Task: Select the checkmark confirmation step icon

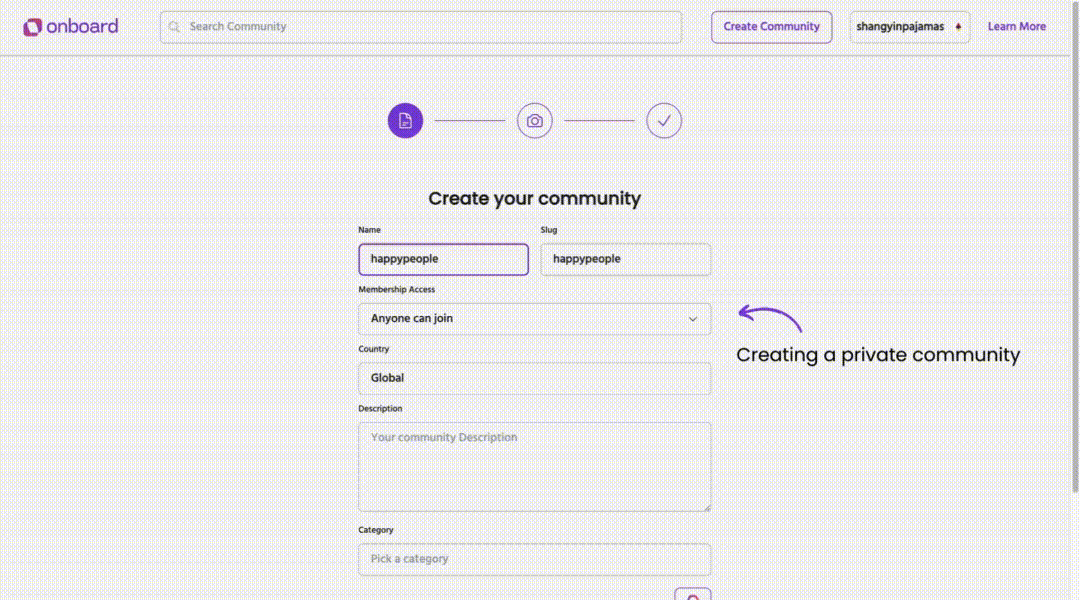Action: (664, 121)
